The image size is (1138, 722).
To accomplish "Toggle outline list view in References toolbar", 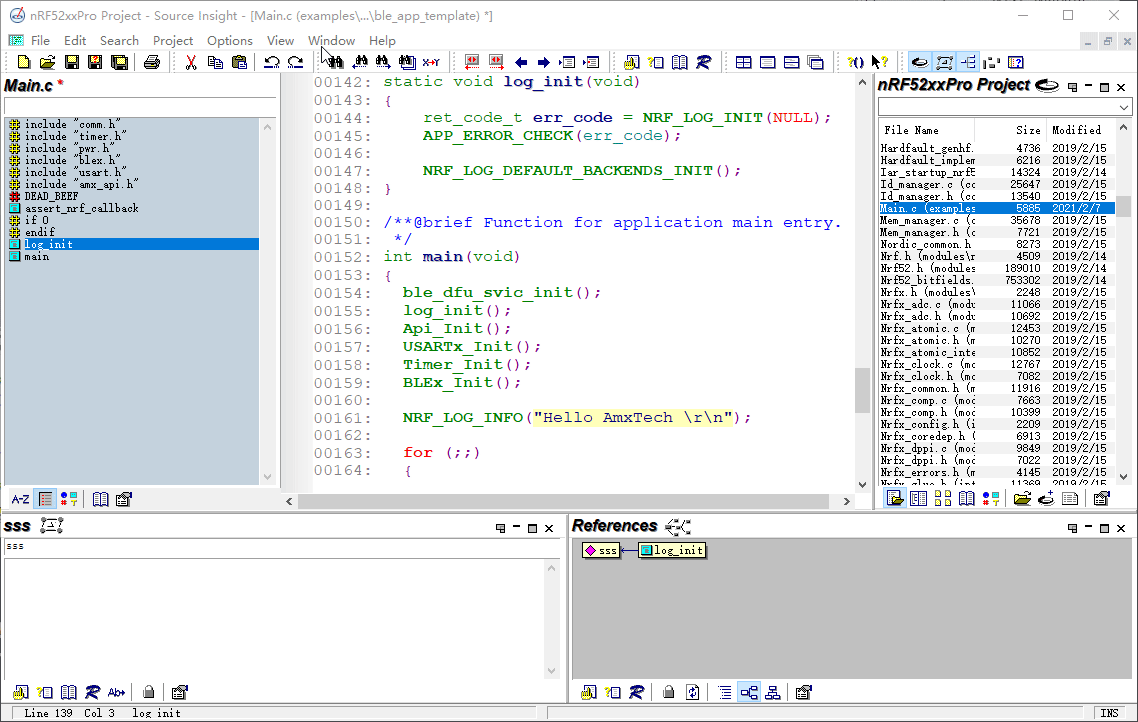I will click(x=725, y=692).
